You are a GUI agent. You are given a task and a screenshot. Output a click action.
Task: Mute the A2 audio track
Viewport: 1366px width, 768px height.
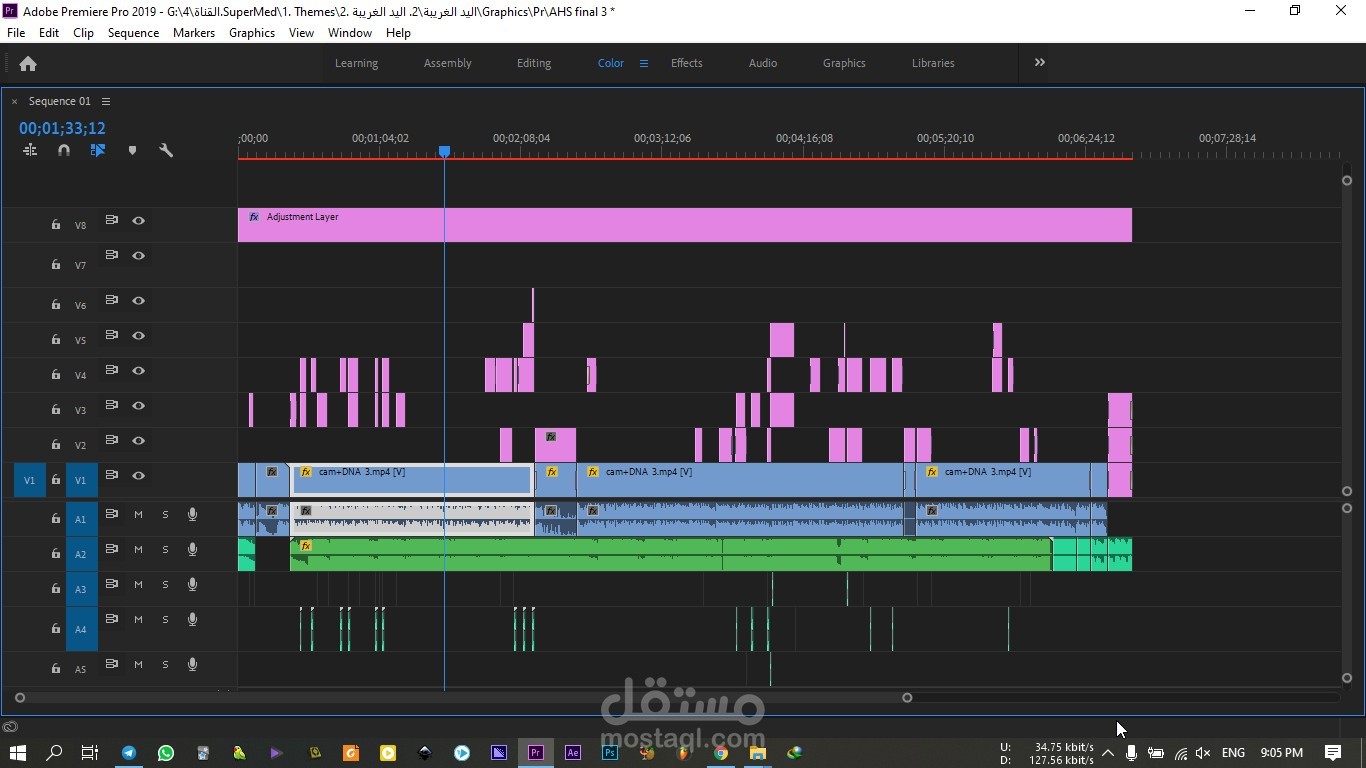pyautogui.click(x=138, y=550)
